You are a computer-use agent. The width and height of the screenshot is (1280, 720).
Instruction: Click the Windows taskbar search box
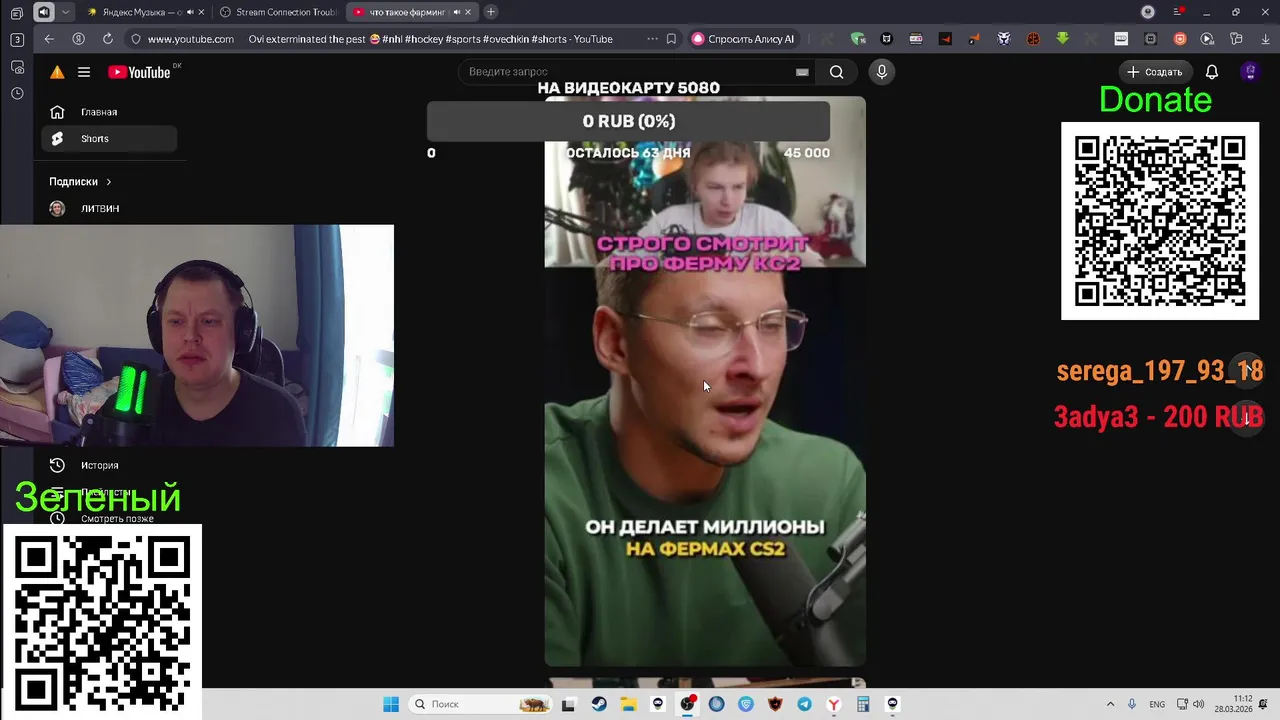pos(482,704)
